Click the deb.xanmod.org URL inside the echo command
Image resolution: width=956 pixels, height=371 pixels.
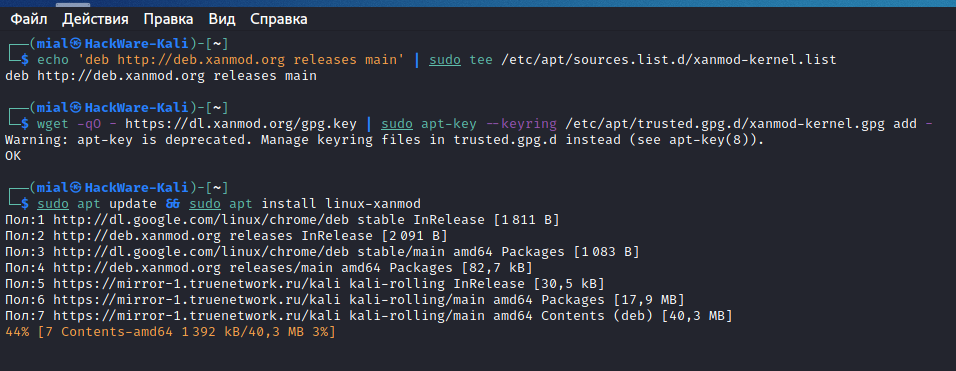(201, 60)
